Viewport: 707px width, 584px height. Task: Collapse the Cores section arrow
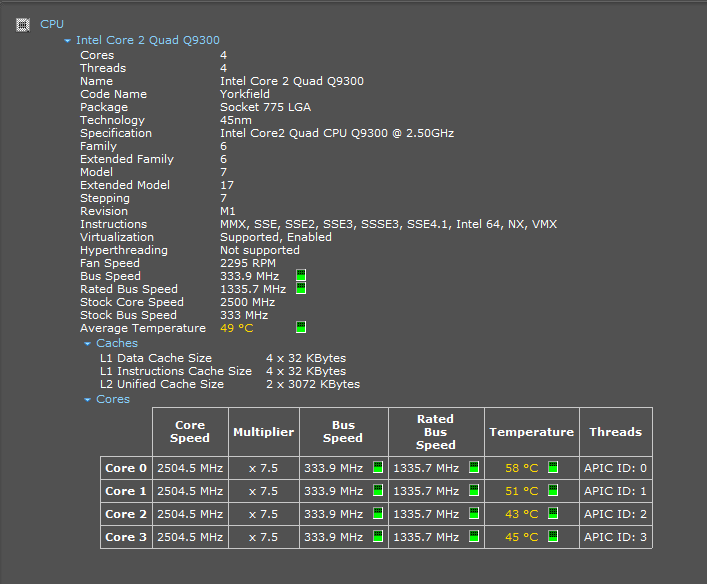[x=87, y=400]
